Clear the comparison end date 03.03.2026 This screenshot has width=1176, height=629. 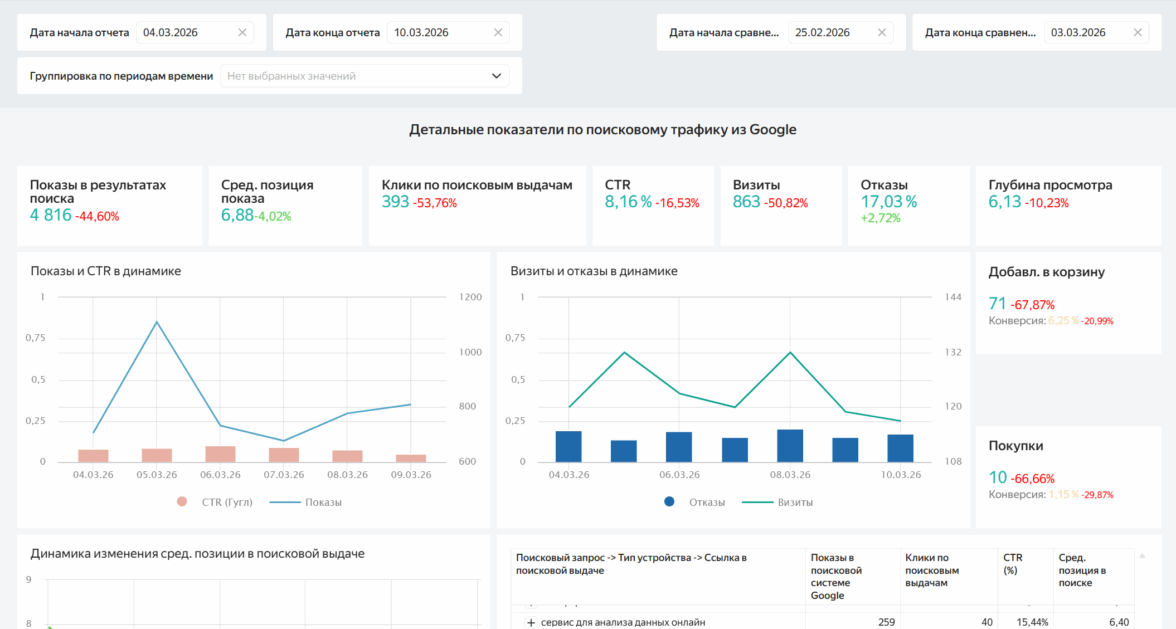[1137, 32]
